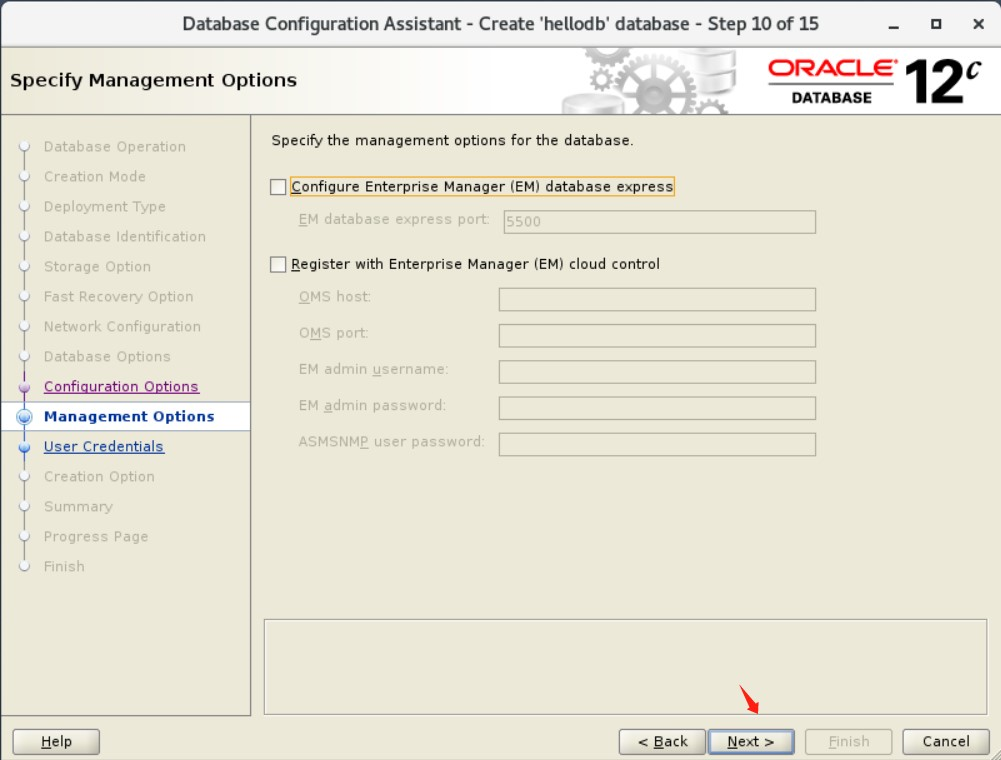
Task: Select the Network Configuration step
Action: click(122, 326)
